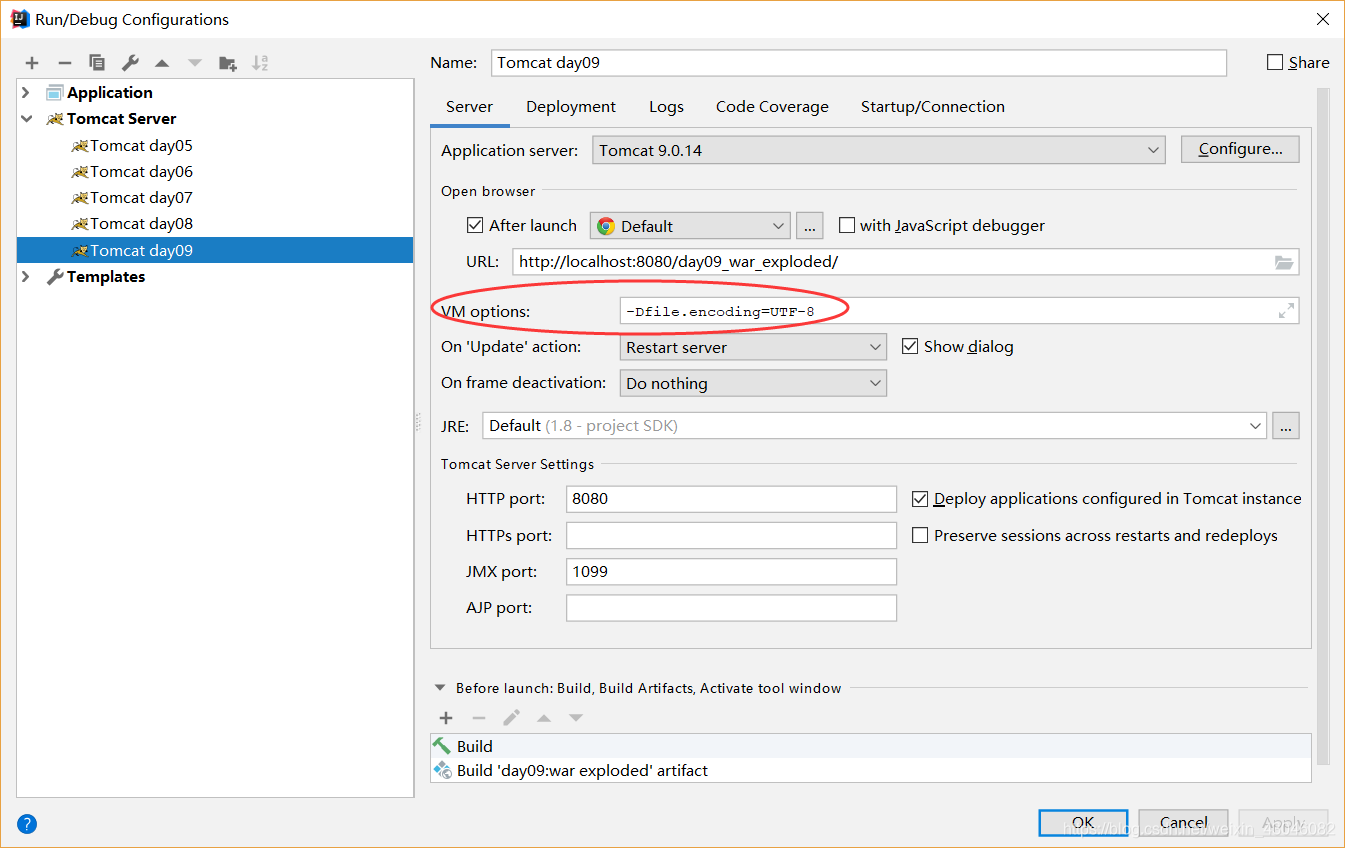
Task: Add a before launch task
Action: pos(446,718)
